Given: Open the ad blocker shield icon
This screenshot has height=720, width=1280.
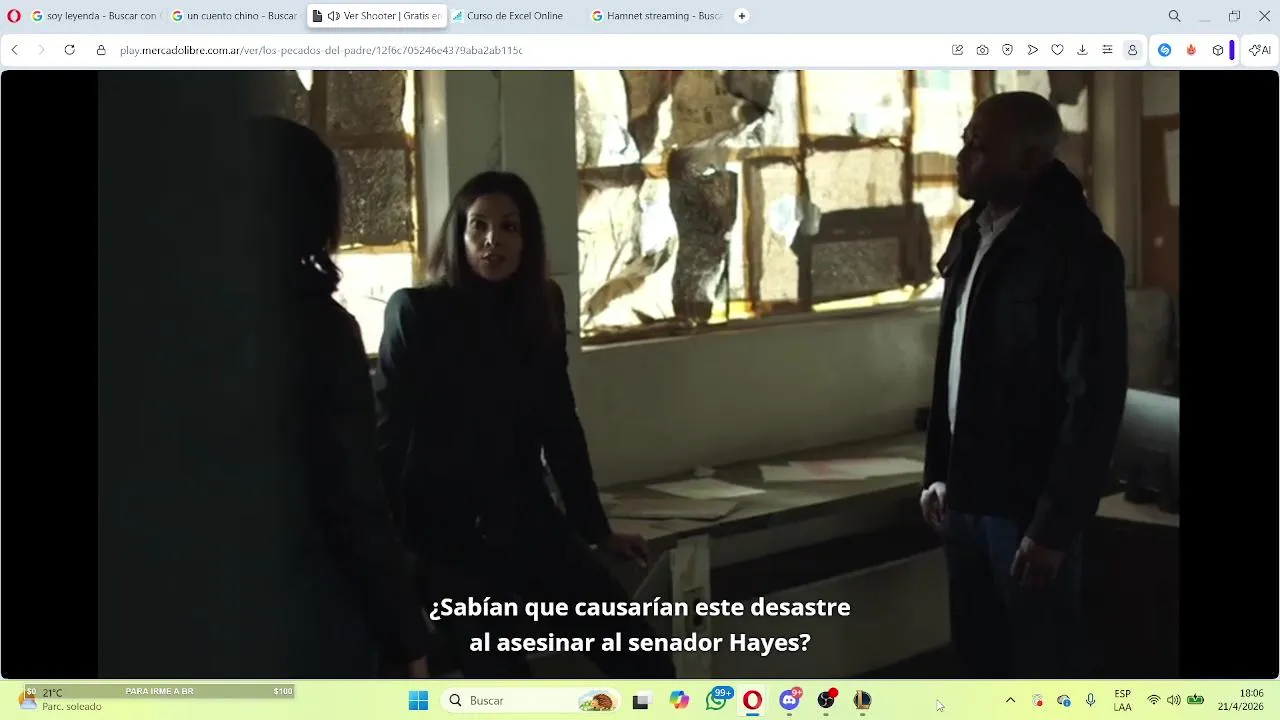Looking at the screenshot, I should [1007, 50].
